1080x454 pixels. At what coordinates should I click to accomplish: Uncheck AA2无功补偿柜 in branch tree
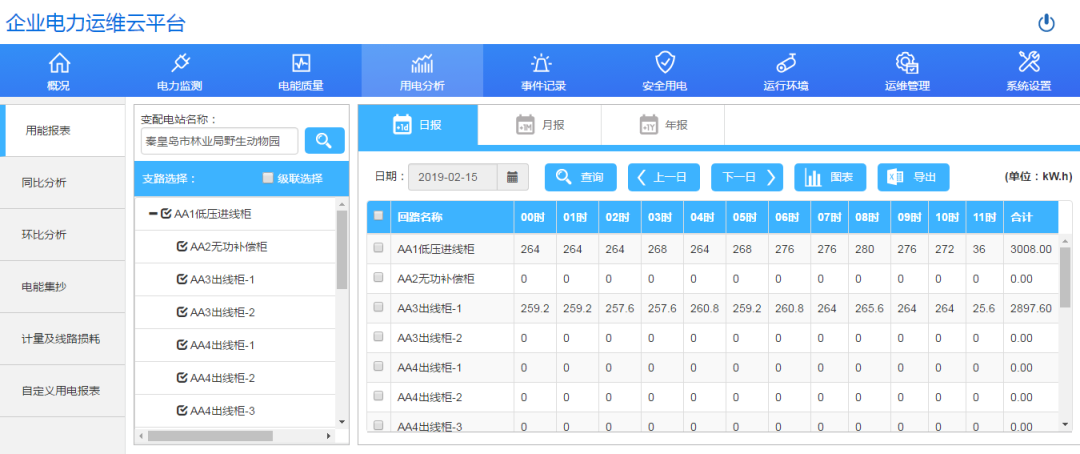click(183, 247)
